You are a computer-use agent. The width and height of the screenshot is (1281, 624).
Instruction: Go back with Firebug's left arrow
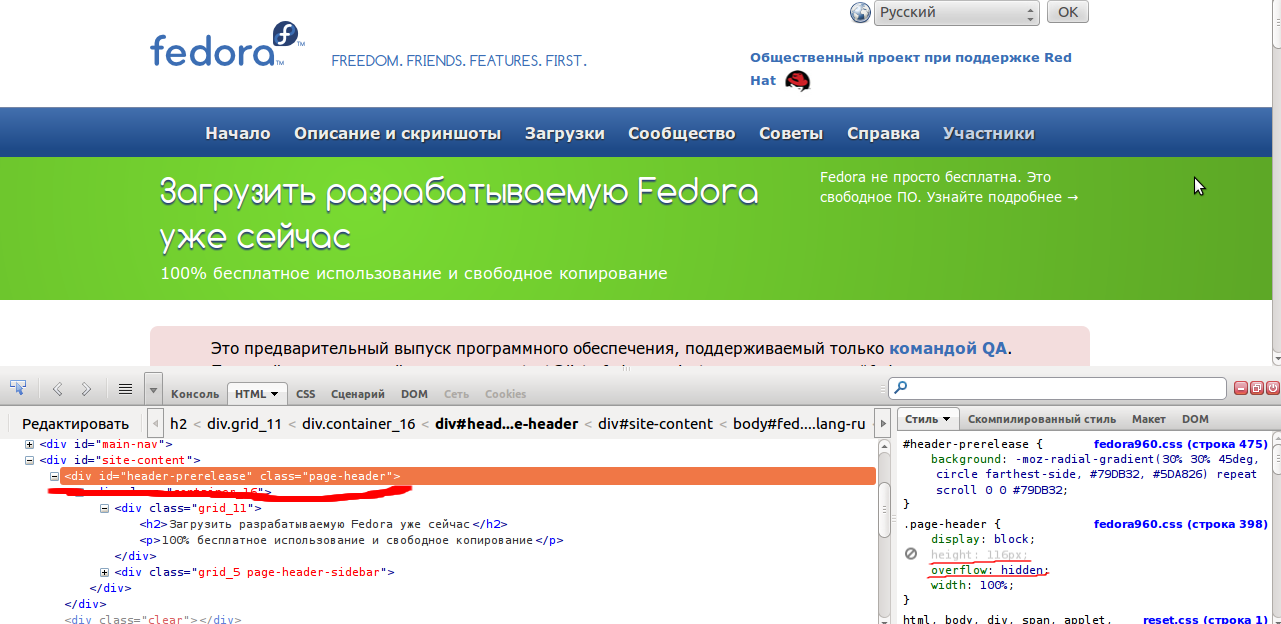coord(57,389)
